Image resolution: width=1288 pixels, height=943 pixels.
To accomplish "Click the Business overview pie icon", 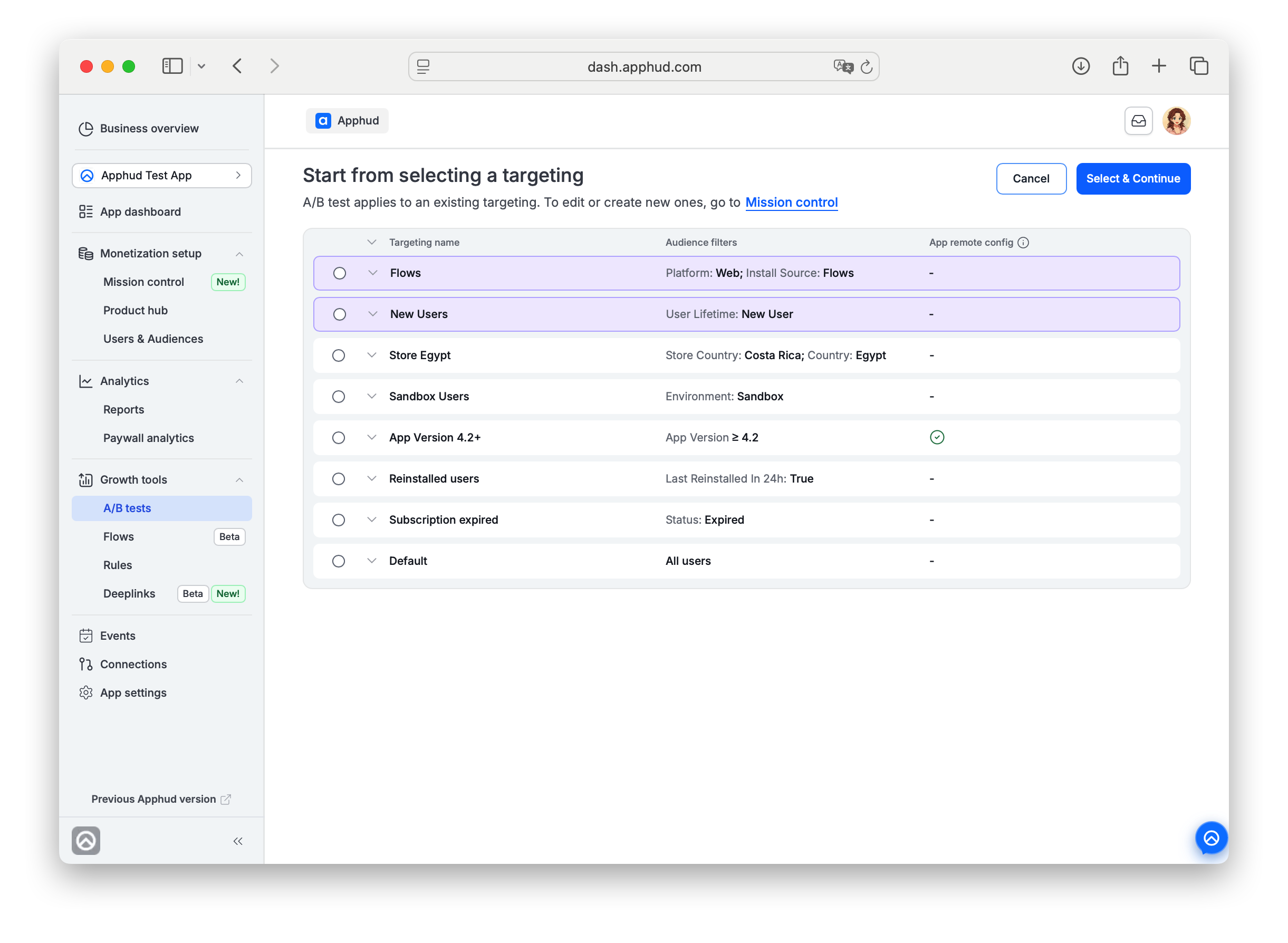I will (x=85, y=129).
